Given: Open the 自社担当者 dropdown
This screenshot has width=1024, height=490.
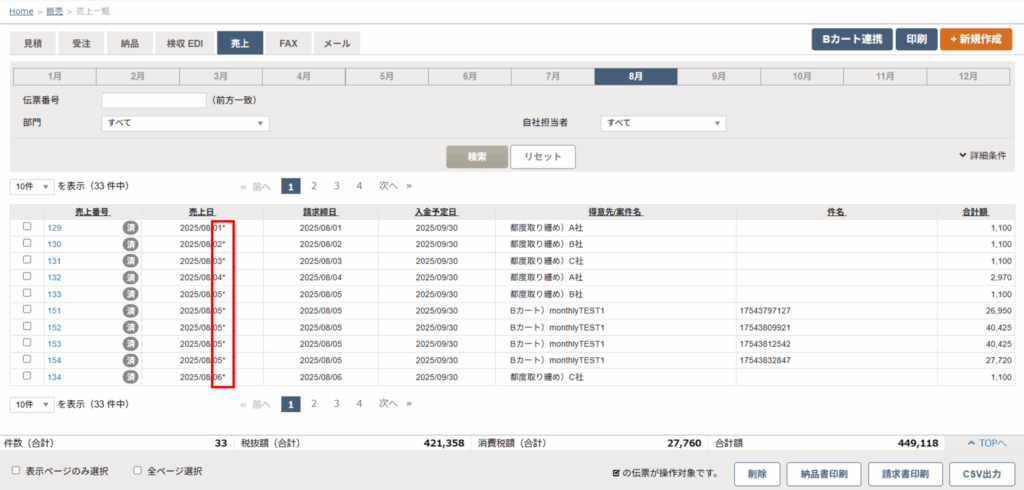Looking at the screenshot, I should pos(662,123).
